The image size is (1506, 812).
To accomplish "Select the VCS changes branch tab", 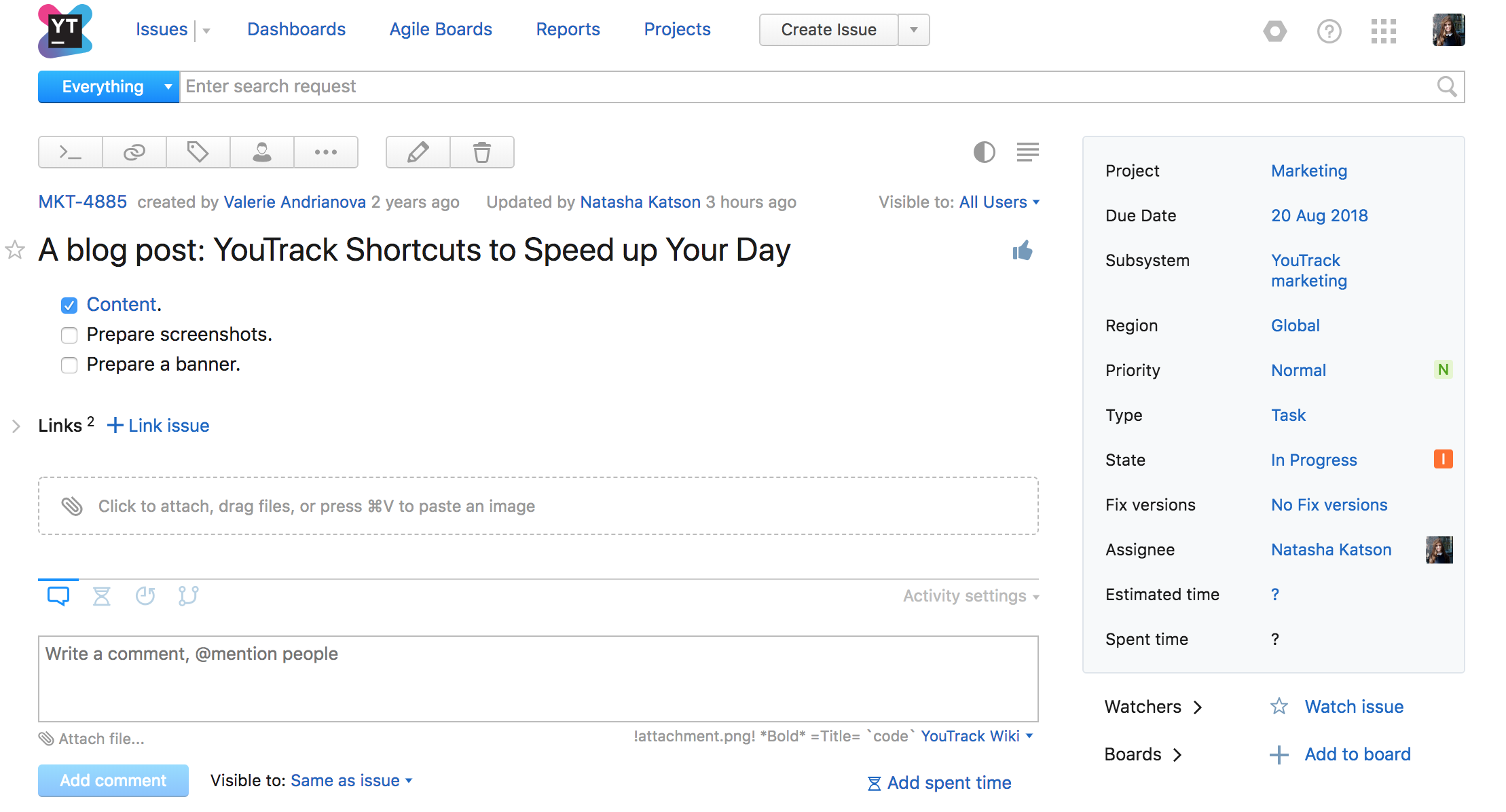I will (188, 596).
